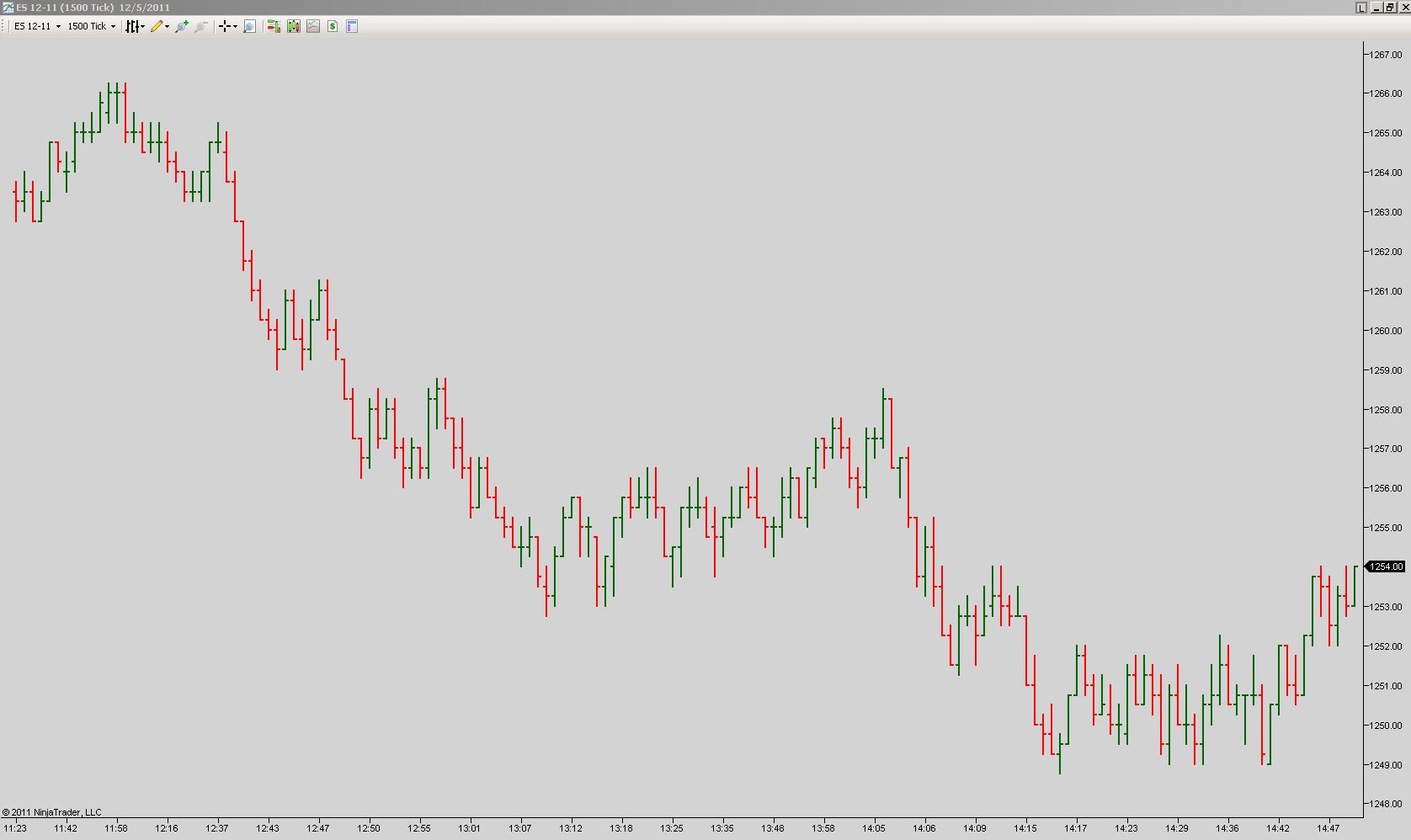Click the 1250.00 price axis label
The image size is (1411, 840).
coord(1386,726)
